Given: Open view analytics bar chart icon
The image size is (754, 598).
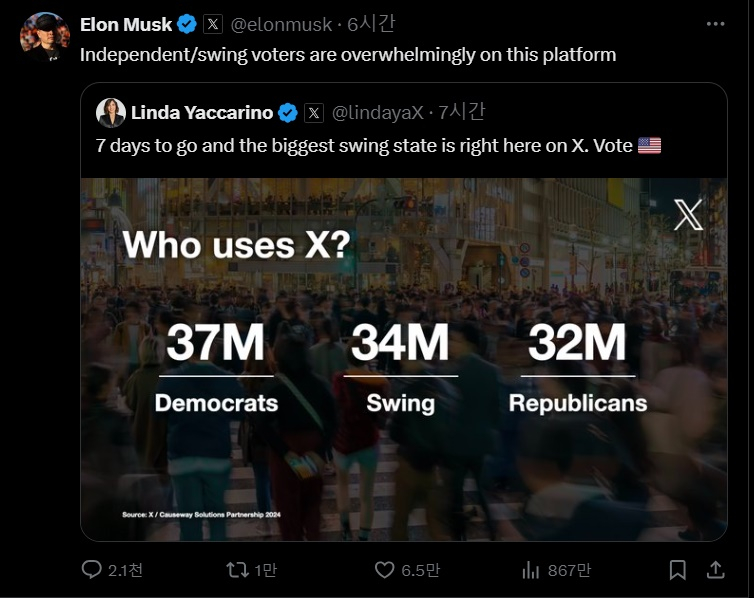Looking at the screenshot, I should (531, 570).
